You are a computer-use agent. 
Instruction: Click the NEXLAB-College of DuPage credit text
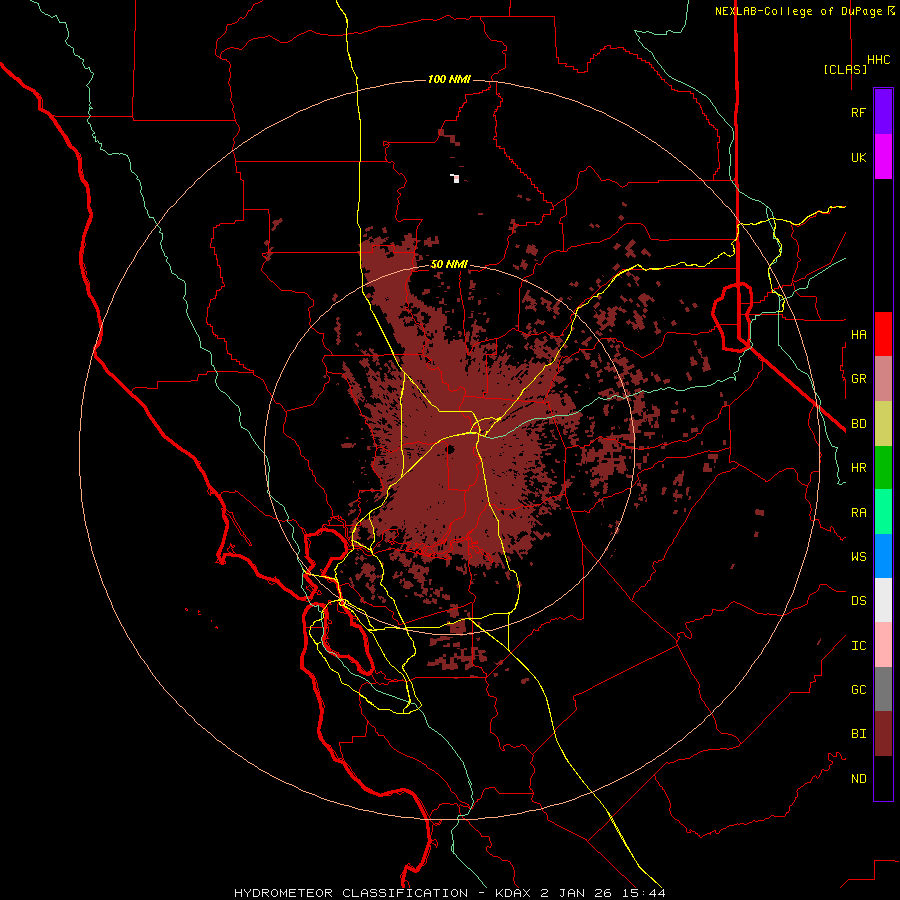798,11
